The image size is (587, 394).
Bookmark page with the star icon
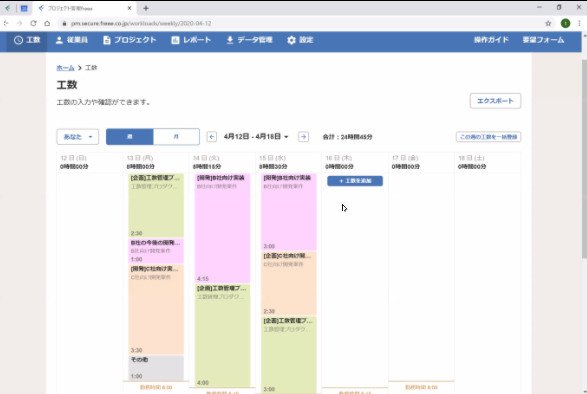coord(548,23)
